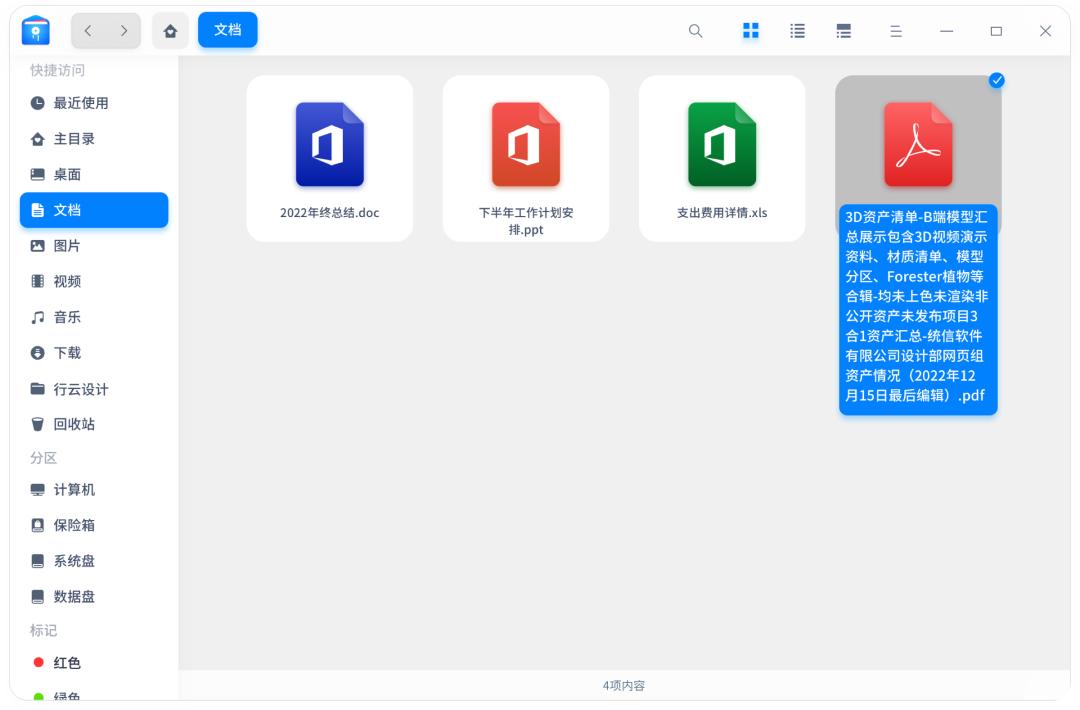Screen dimensions: 1080x710
Task: Open the search icon in the toolbar
Action: click(694, 31)
